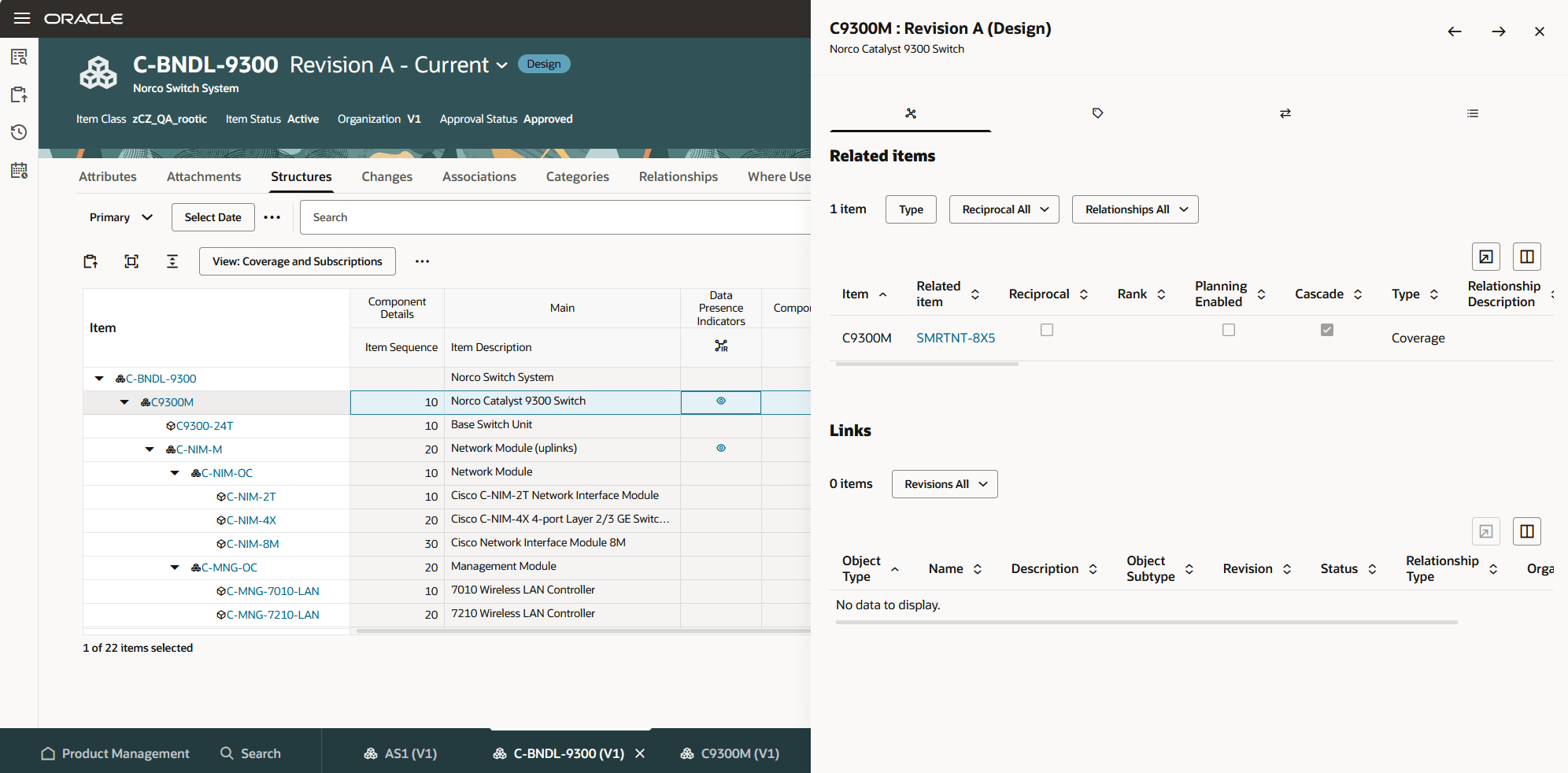This screenshot has width=1568, height=773.
Task: Switch to the Relationships tab
Action: pyautogui.click(x=679, y=176)
